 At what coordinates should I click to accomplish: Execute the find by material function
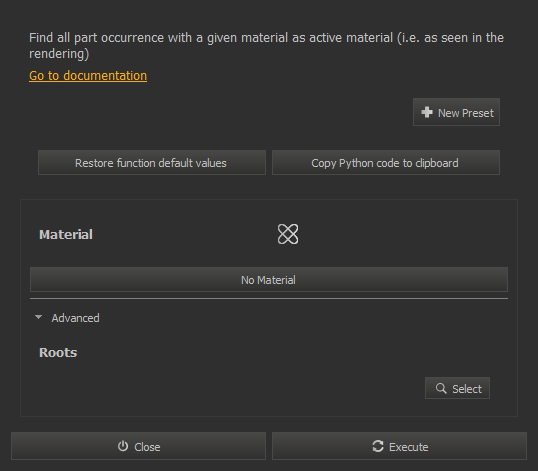(x=399, y=446)
